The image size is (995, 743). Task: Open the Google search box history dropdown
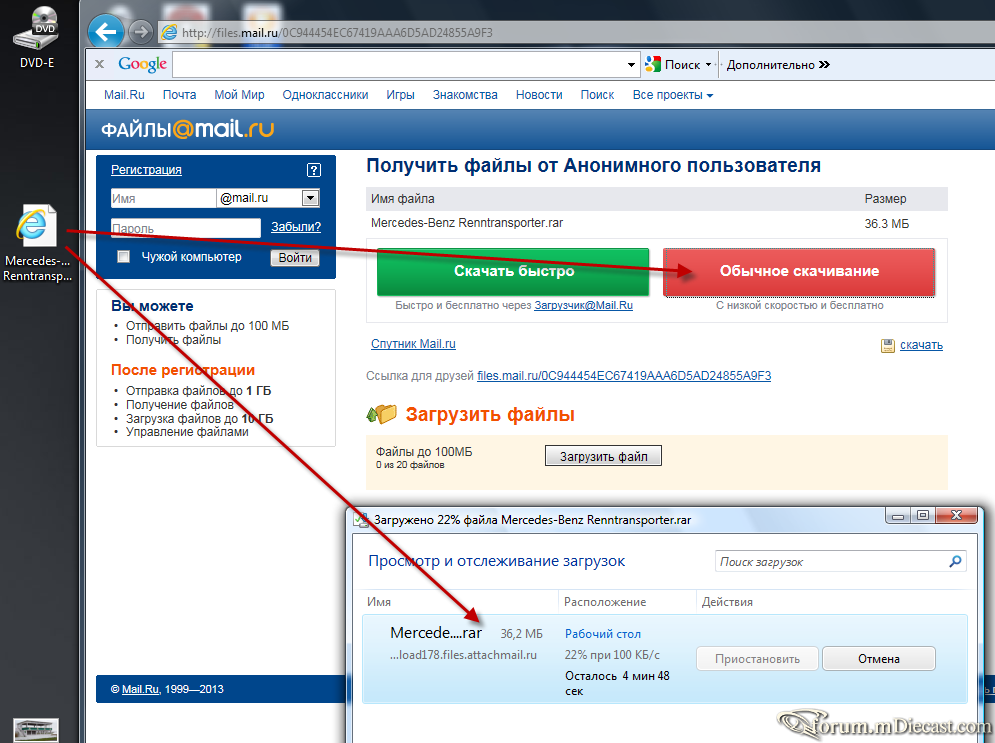coord(631,65)
